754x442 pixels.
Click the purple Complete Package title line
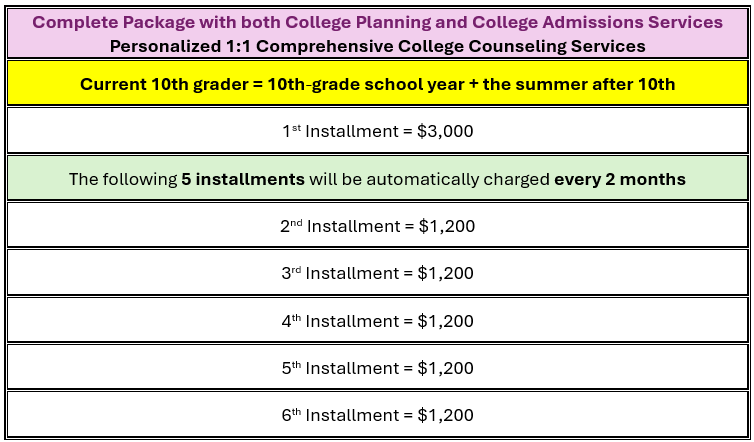377,22
